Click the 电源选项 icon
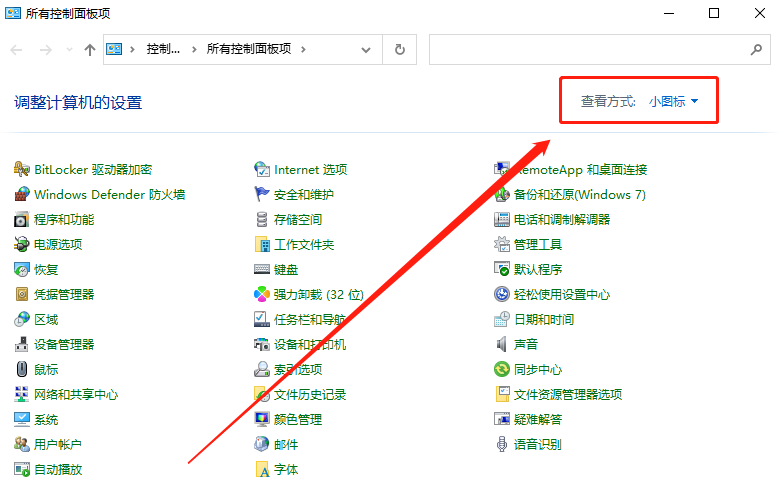The width and height of the screenshot is (778, 502). click(x=22, y=245)
